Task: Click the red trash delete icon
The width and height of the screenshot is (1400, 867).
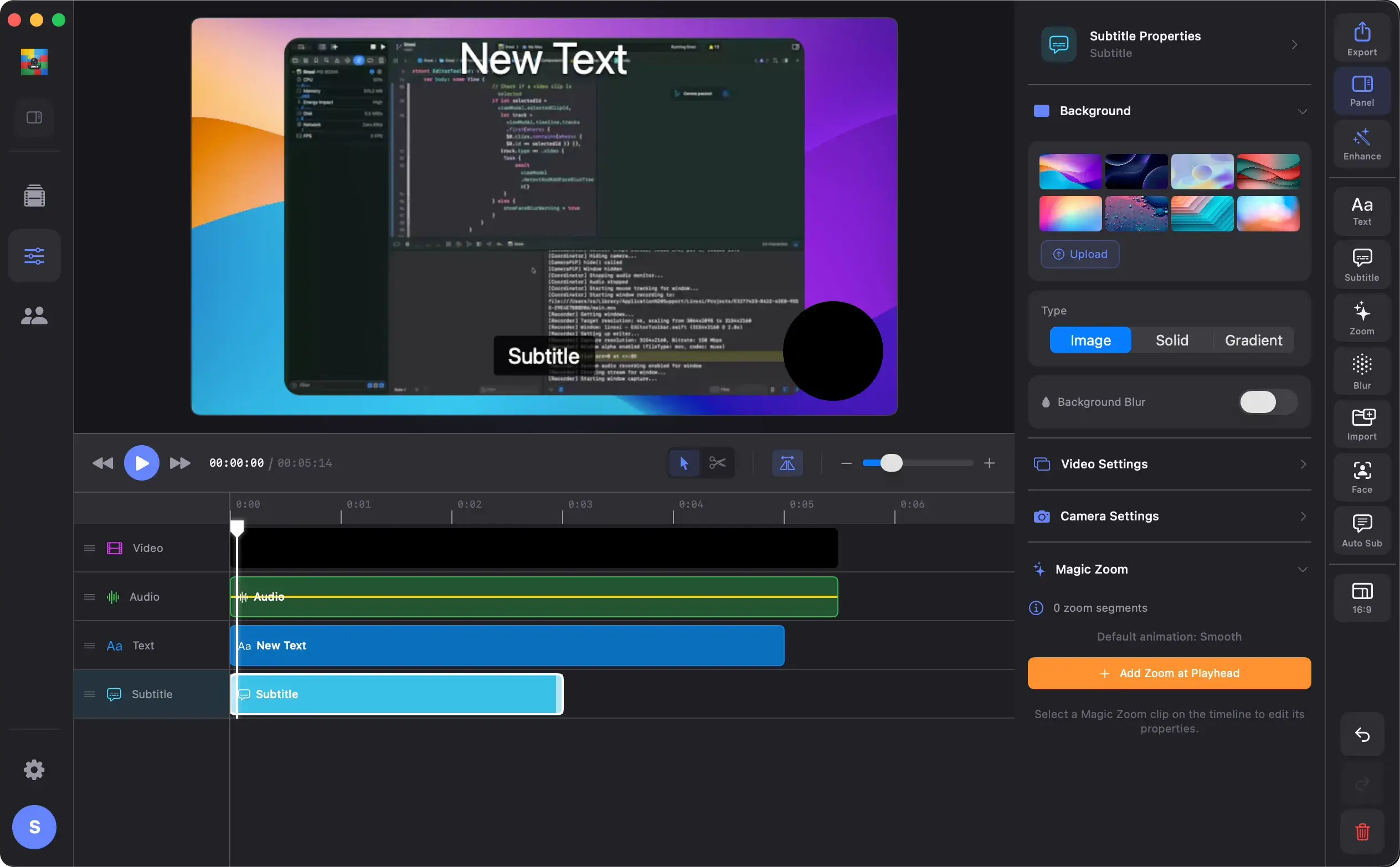Action: tap(1362, 832)
